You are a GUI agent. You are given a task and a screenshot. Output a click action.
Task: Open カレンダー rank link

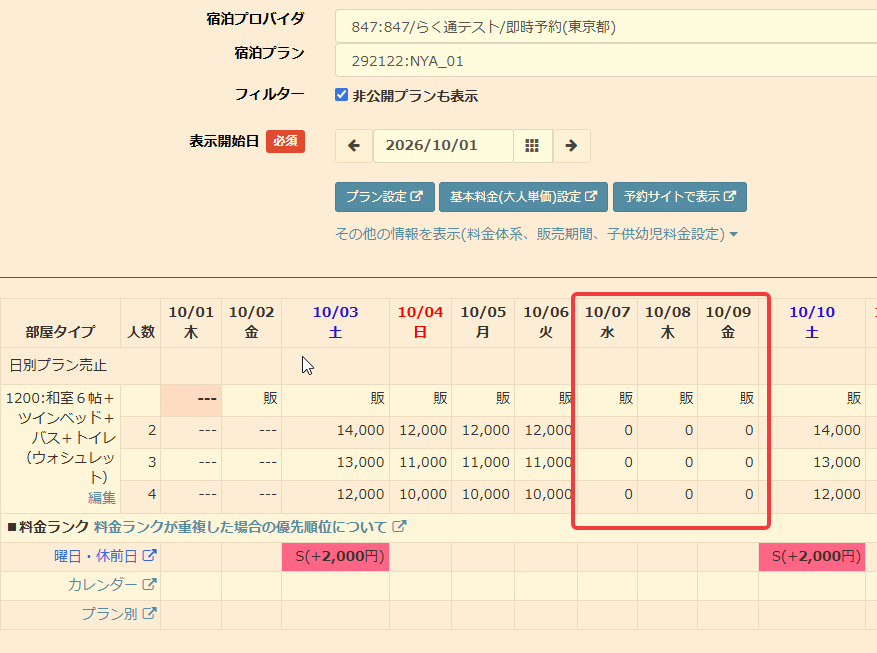click(112, 585)
